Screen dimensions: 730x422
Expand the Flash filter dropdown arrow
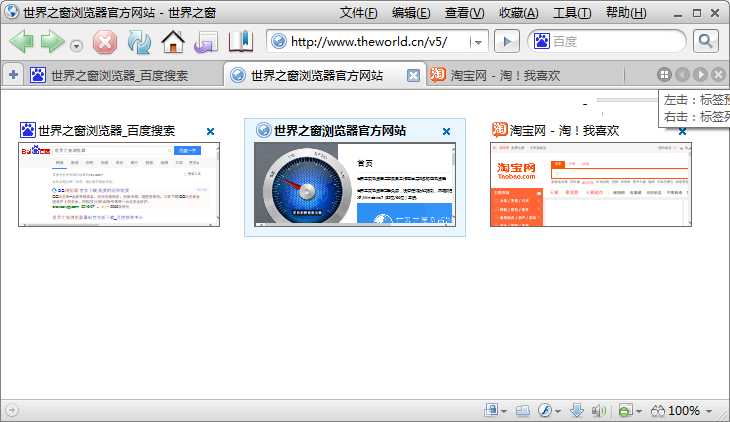pyautogui.click(x=558, y=411)
